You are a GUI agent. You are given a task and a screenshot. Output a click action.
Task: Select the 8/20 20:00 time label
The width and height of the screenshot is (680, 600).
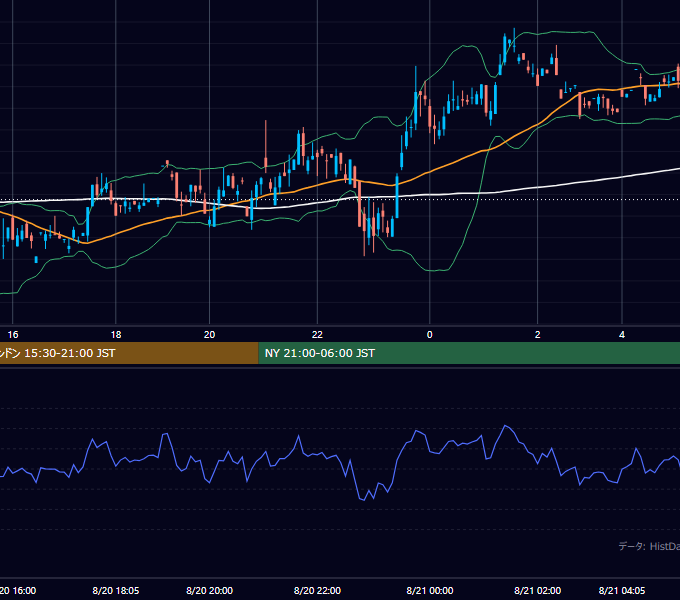coord(209,590)
